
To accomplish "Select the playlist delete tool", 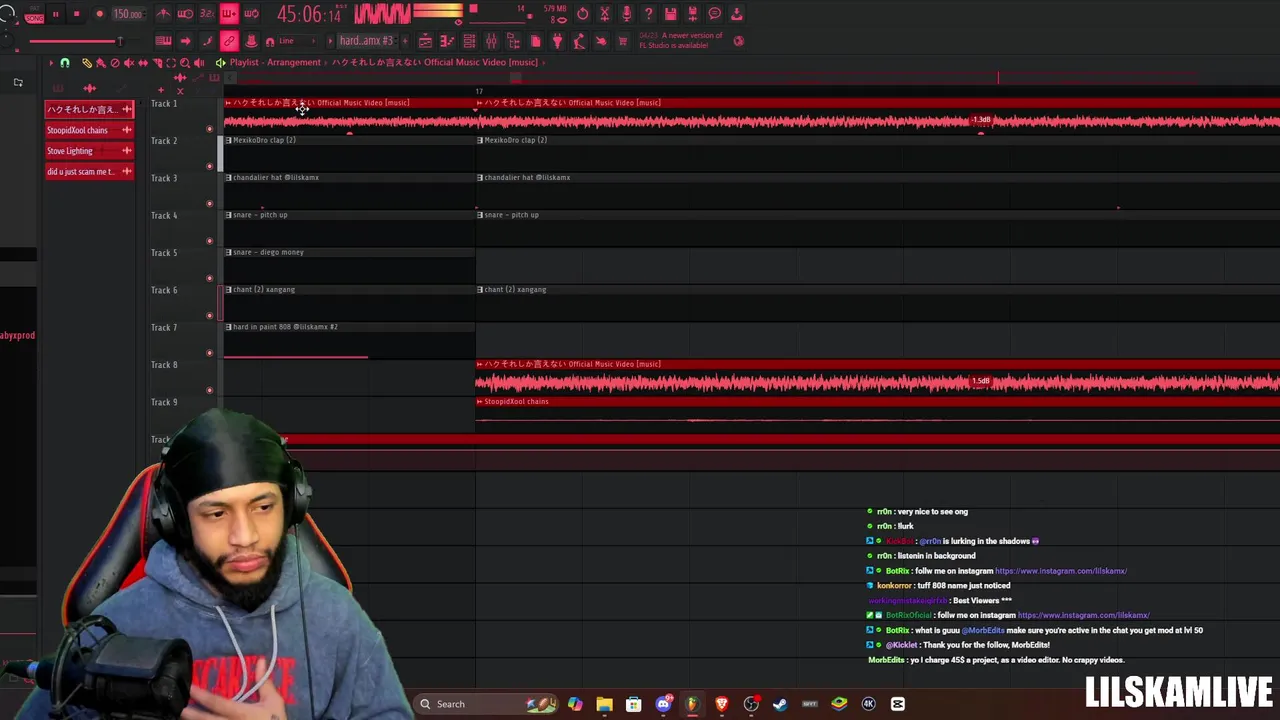I will (114, 62).
